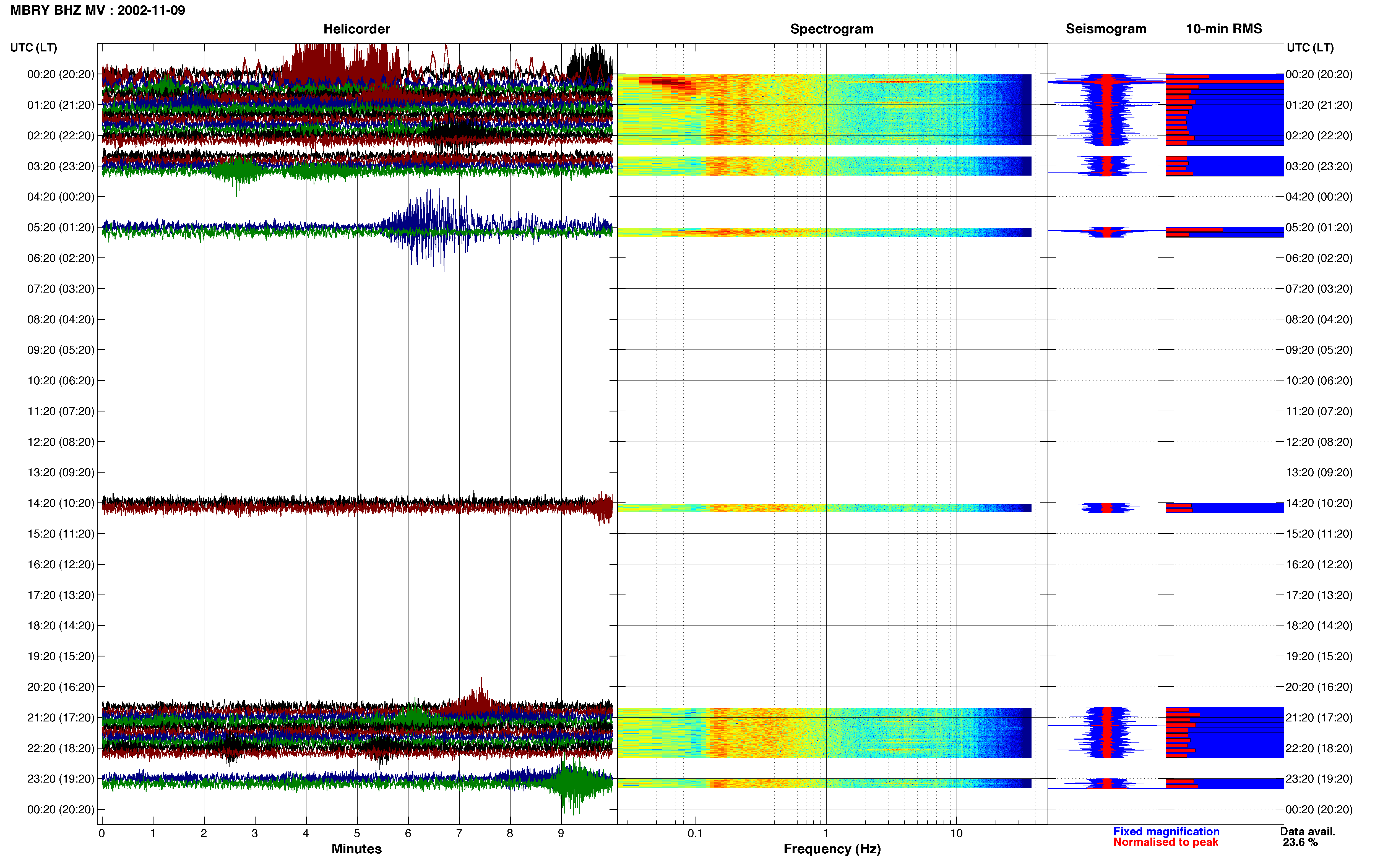Click the right-axis '22:20 (18:20)' time label
This screenshot has width=1388, height=868.
tap(1319, 749)
